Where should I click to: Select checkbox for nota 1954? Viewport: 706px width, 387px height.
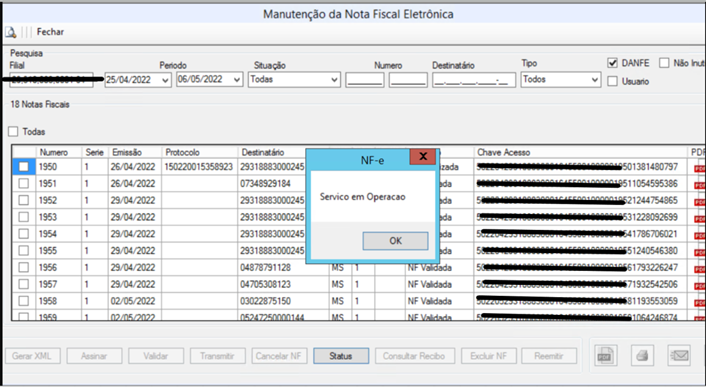(23, 234)
